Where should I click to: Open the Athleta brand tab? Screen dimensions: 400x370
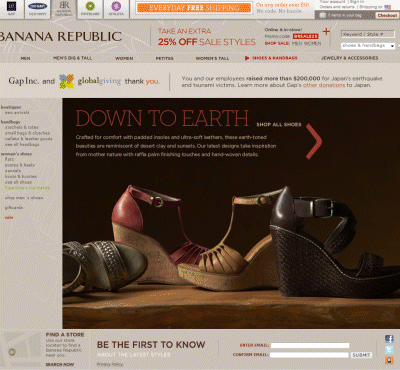coord(116,9)
